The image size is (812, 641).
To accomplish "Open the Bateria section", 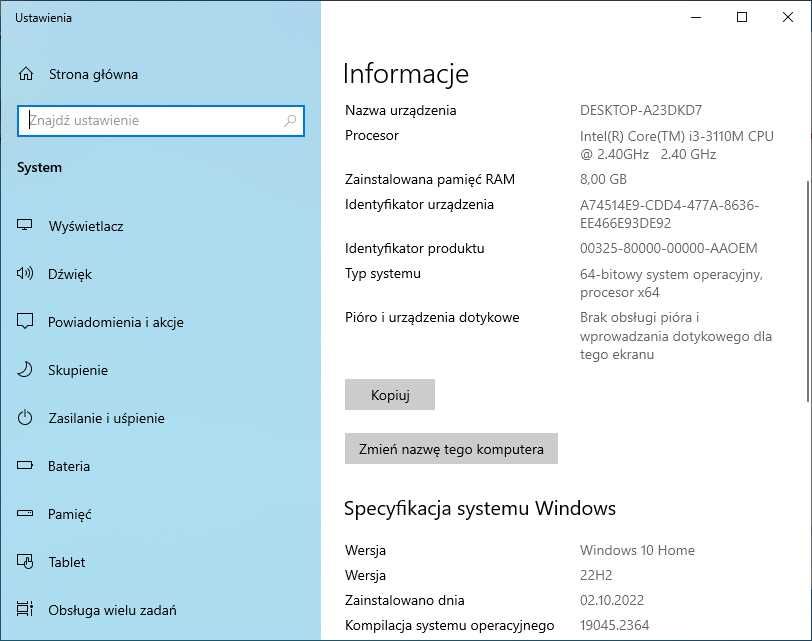I will (x=69, y=466).
